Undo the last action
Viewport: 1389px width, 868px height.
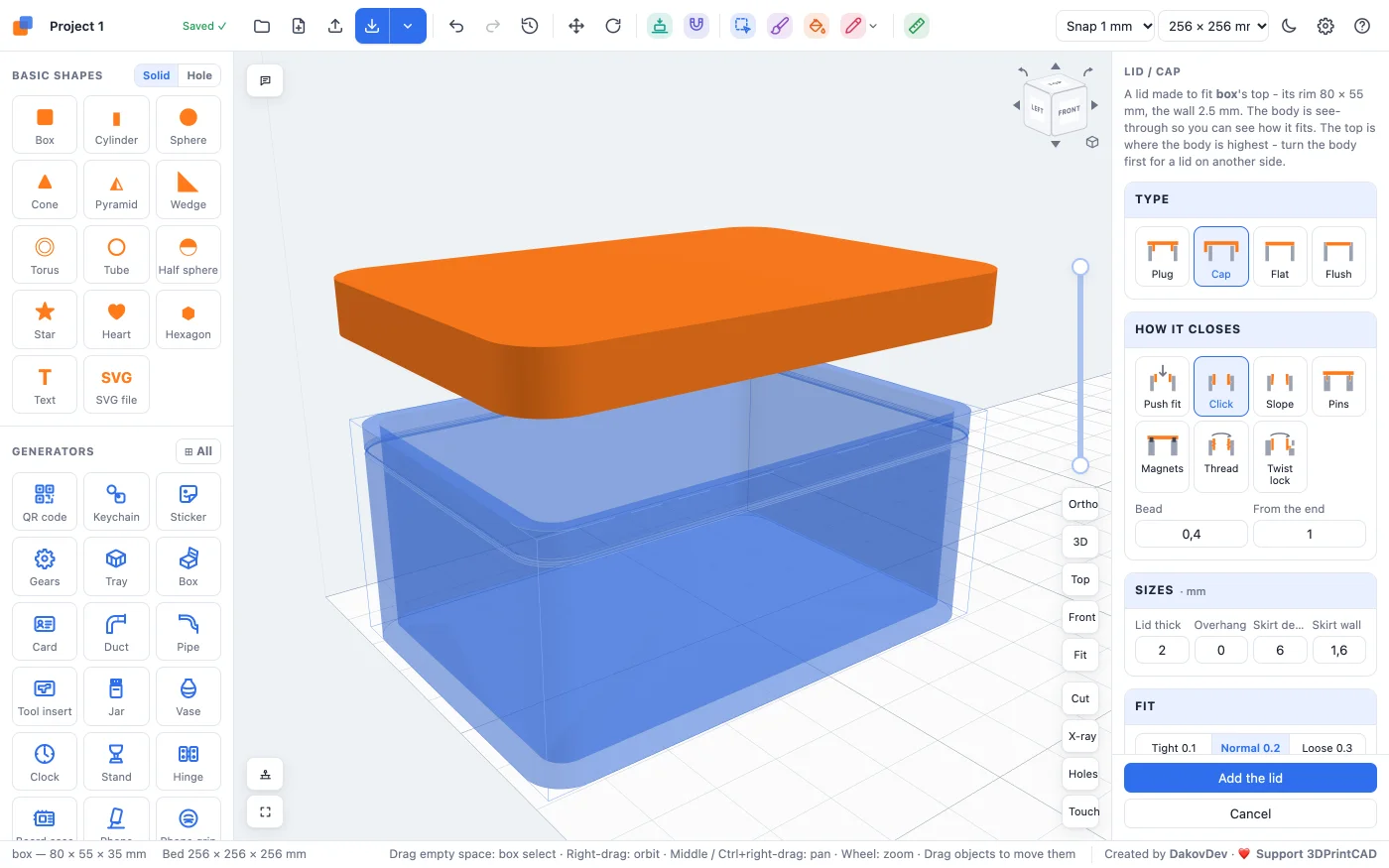click(456, 26)
